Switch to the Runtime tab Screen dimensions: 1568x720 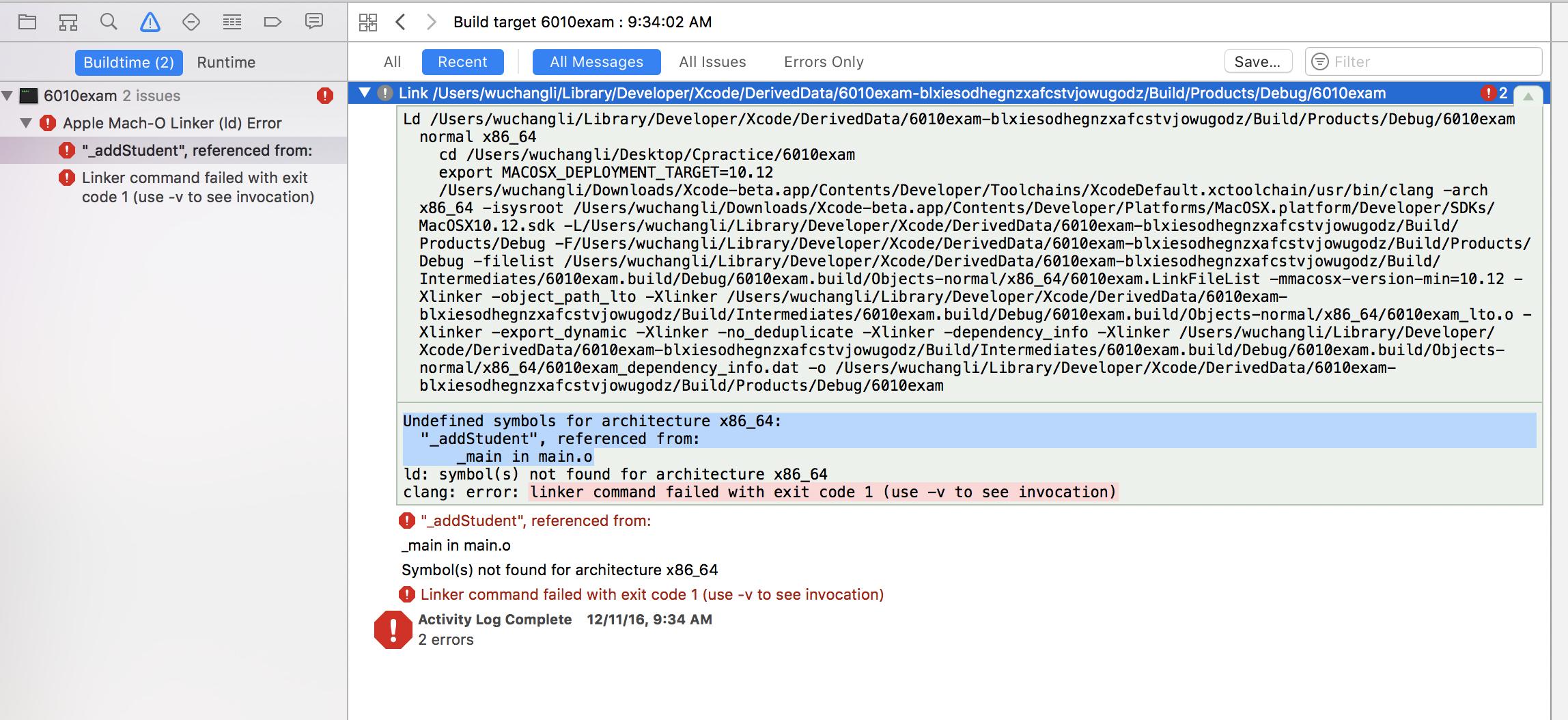pyautogui.click(x=226, y=62)
